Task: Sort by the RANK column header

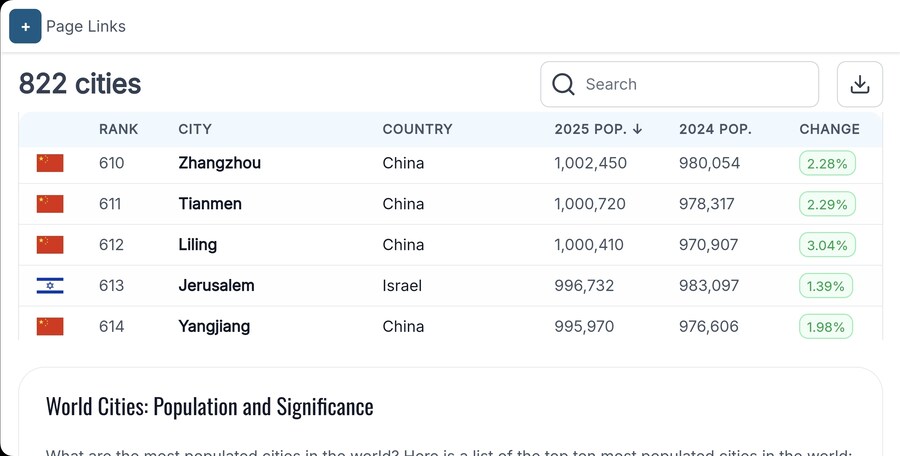Action: pyautogui.click(x=118, y=129)
